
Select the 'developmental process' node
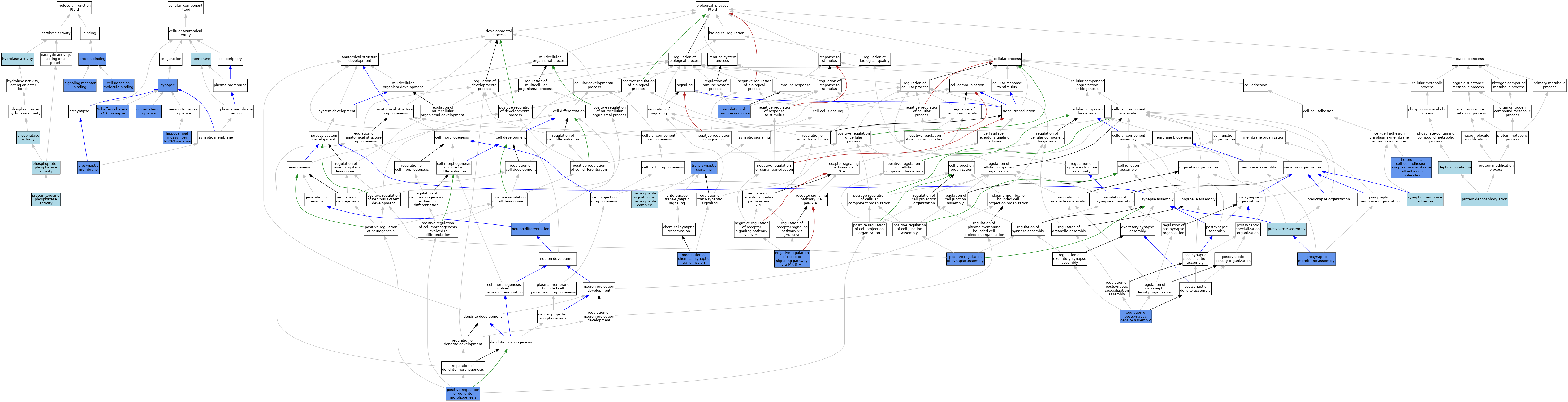click(499, 33)
